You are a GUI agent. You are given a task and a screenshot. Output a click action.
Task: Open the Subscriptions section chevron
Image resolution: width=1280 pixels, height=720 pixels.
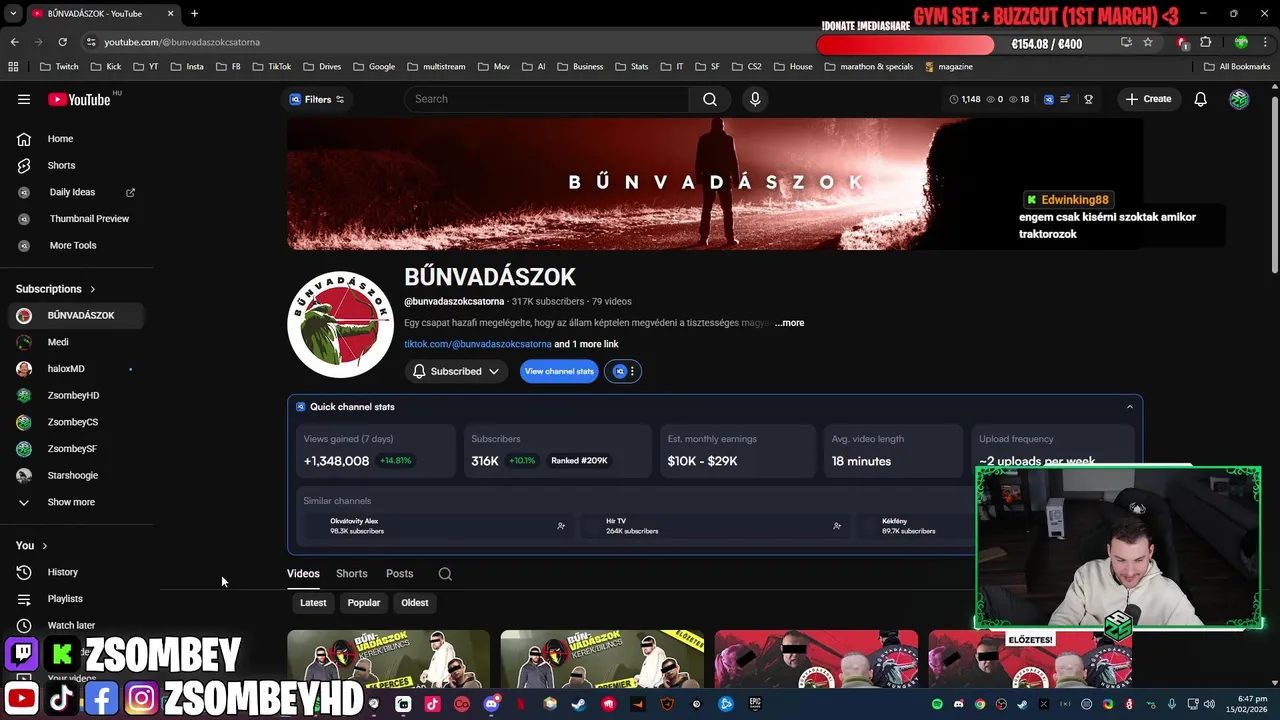click(x=93, y=289)
